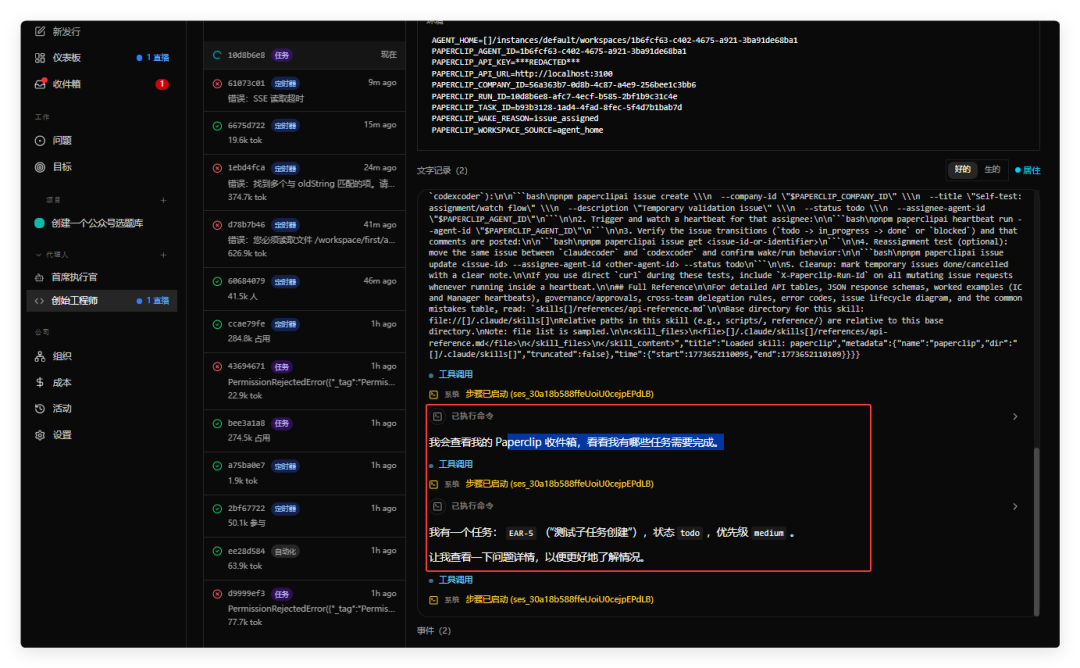The image size is (1080, 668).
Task: Click the transcript panel vertical scrollbar
Action: [x=1037, y=530]
